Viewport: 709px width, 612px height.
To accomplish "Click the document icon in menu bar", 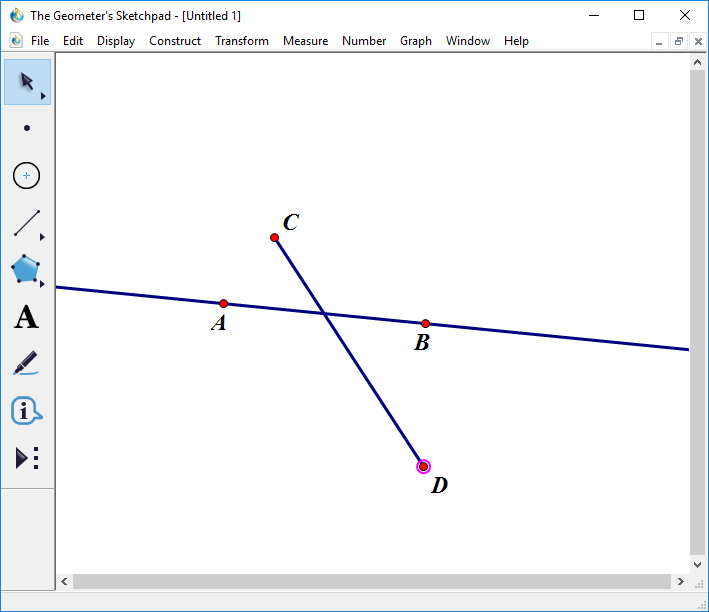I will 16,41.
